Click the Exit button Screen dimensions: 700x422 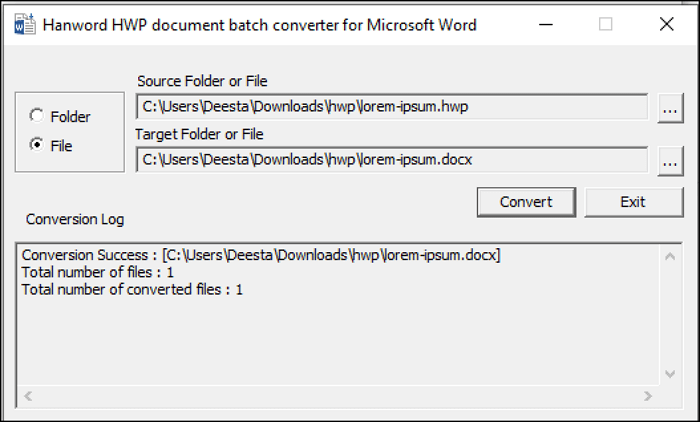tap(632, 202)
